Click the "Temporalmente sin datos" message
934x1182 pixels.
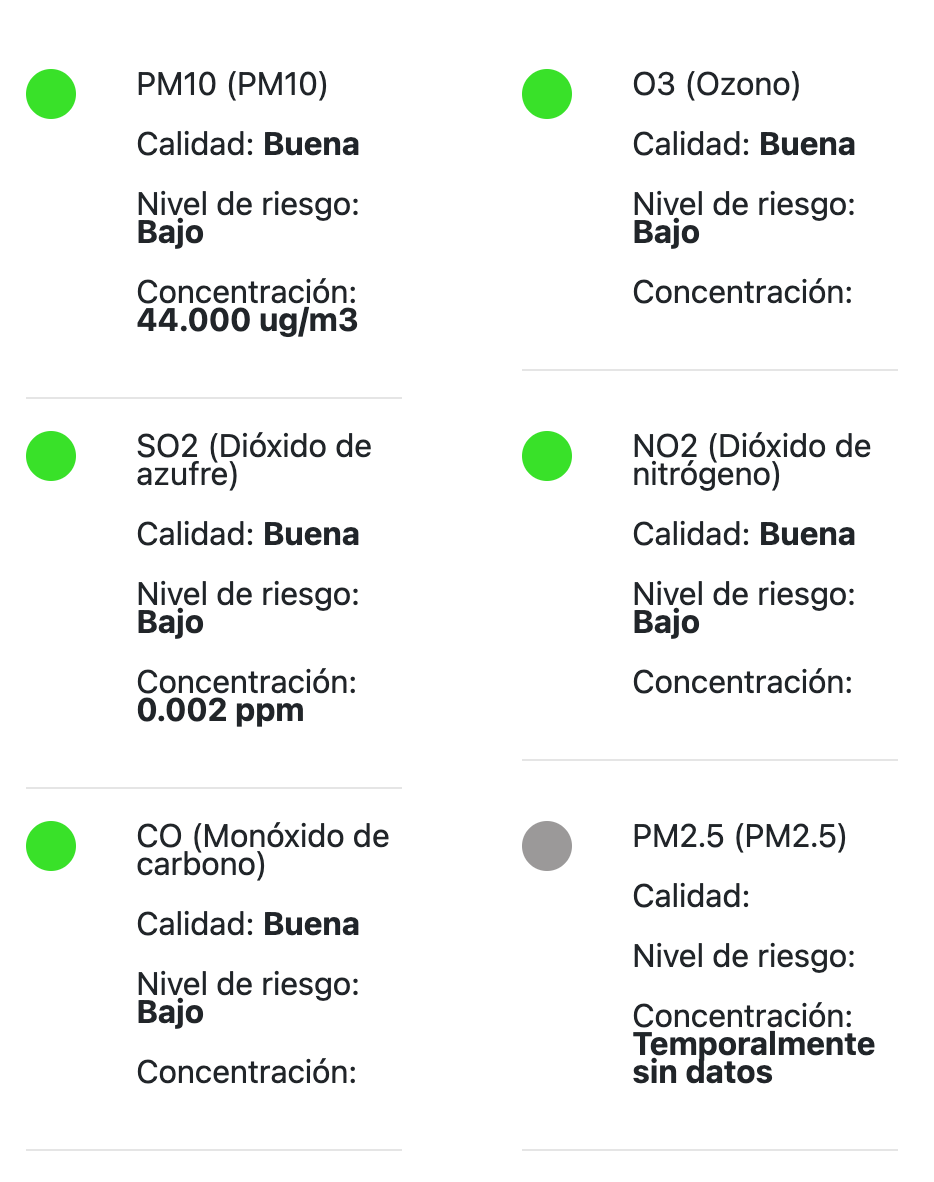click(753, 1059)
